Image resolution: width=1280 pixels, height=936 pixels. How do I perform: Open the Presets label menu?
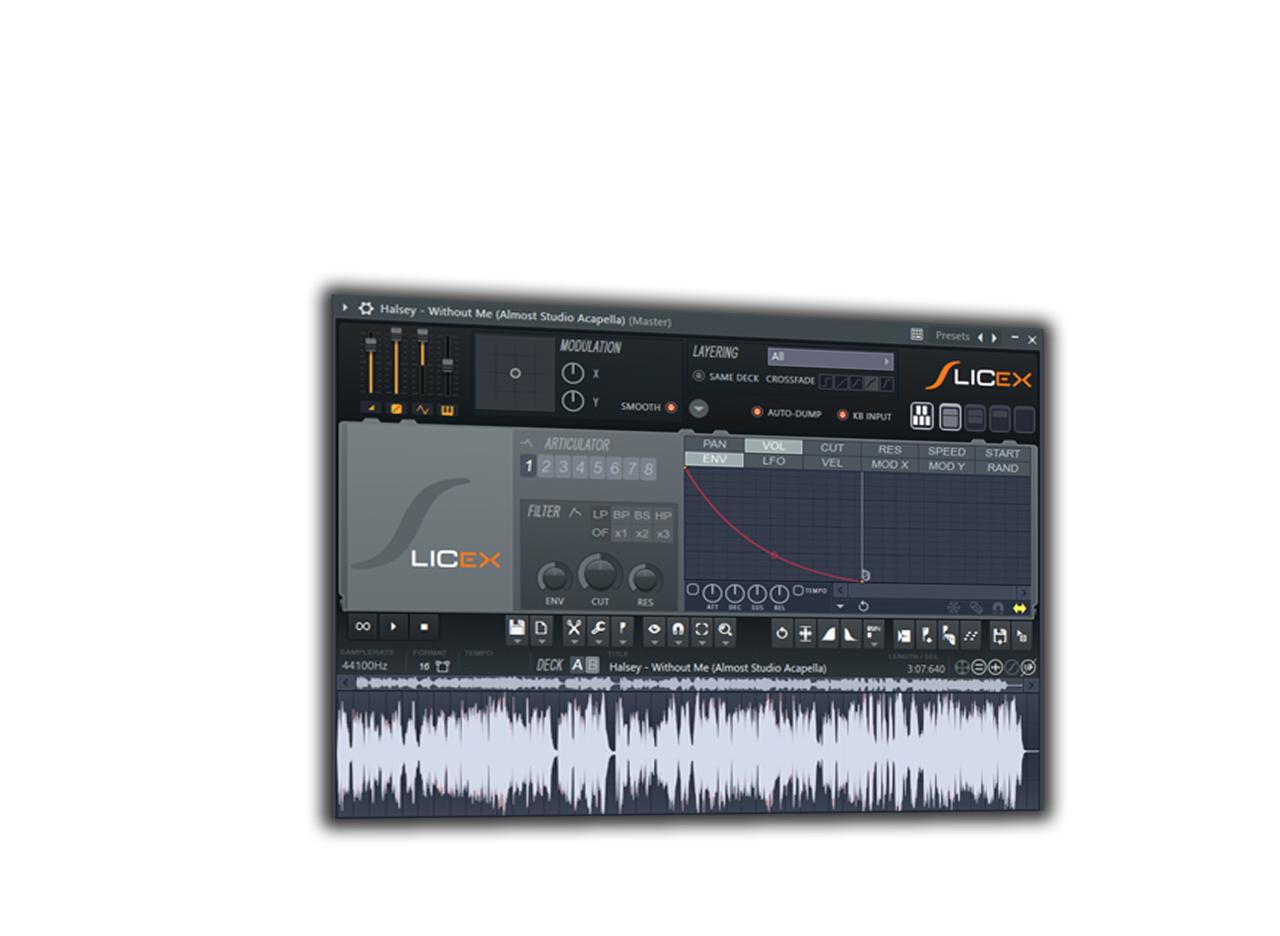pyautogui.click(x=952, y=336)
